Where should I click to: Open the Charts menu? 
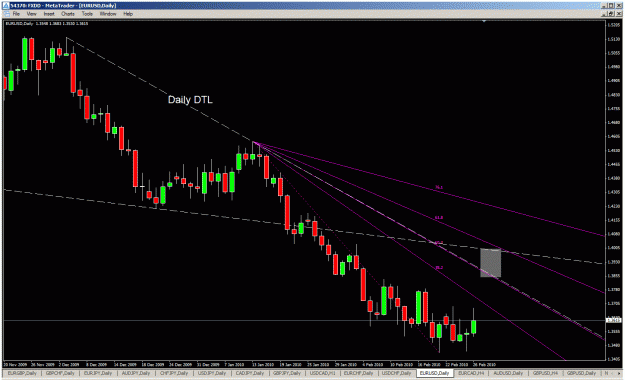(x=68, y=14)
